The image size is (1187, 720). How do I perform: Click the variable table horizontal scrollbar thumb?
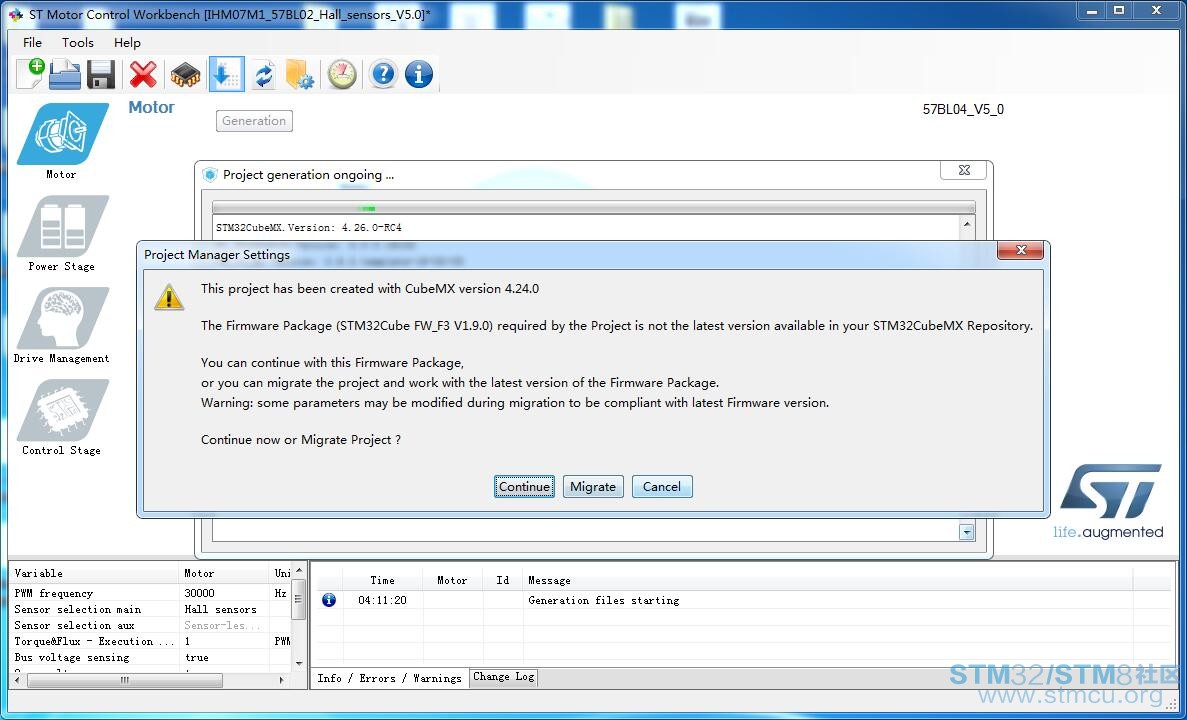coord(125,680)
